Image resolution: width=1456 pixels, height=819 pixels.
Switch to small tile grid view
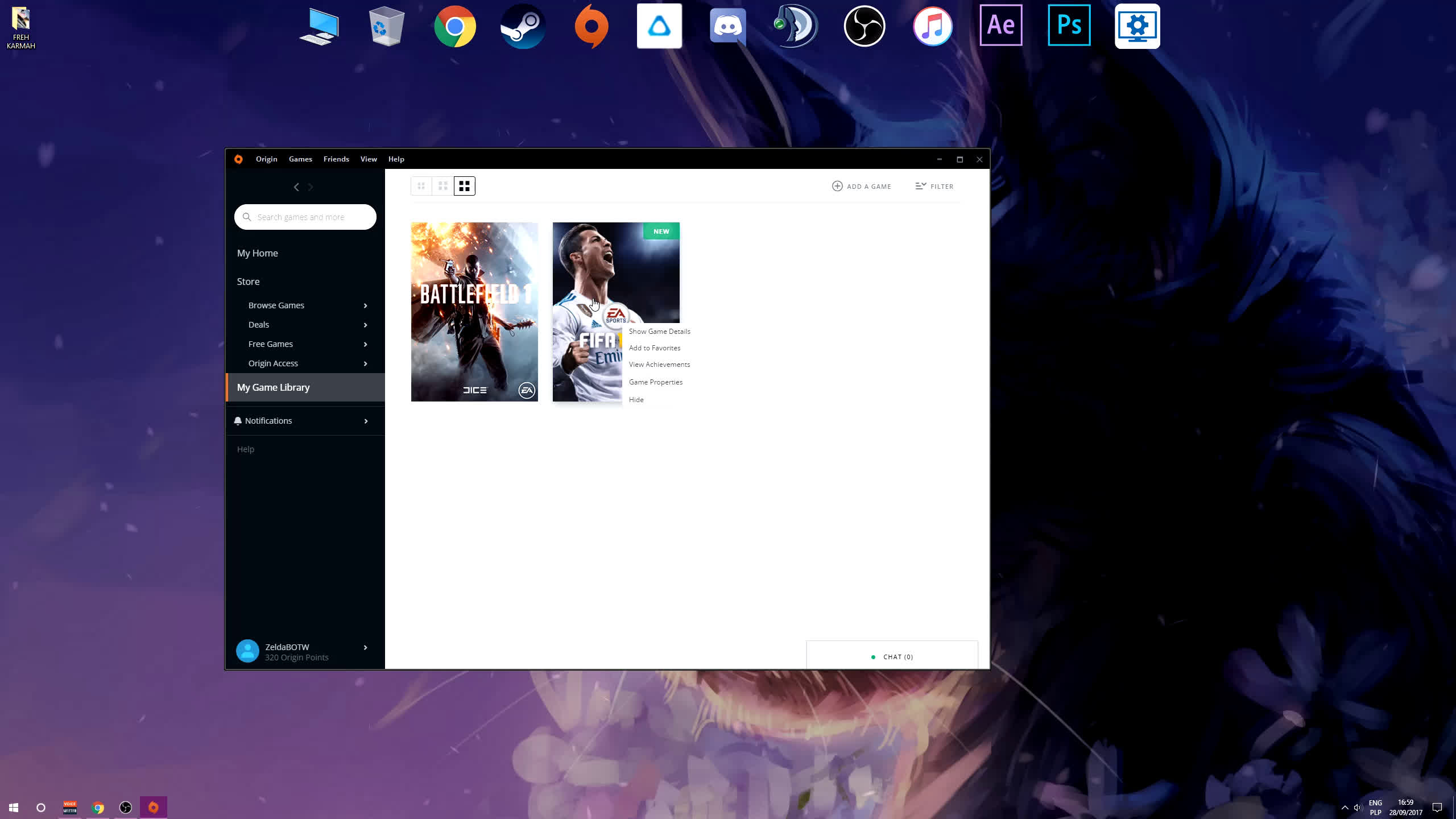421,186
